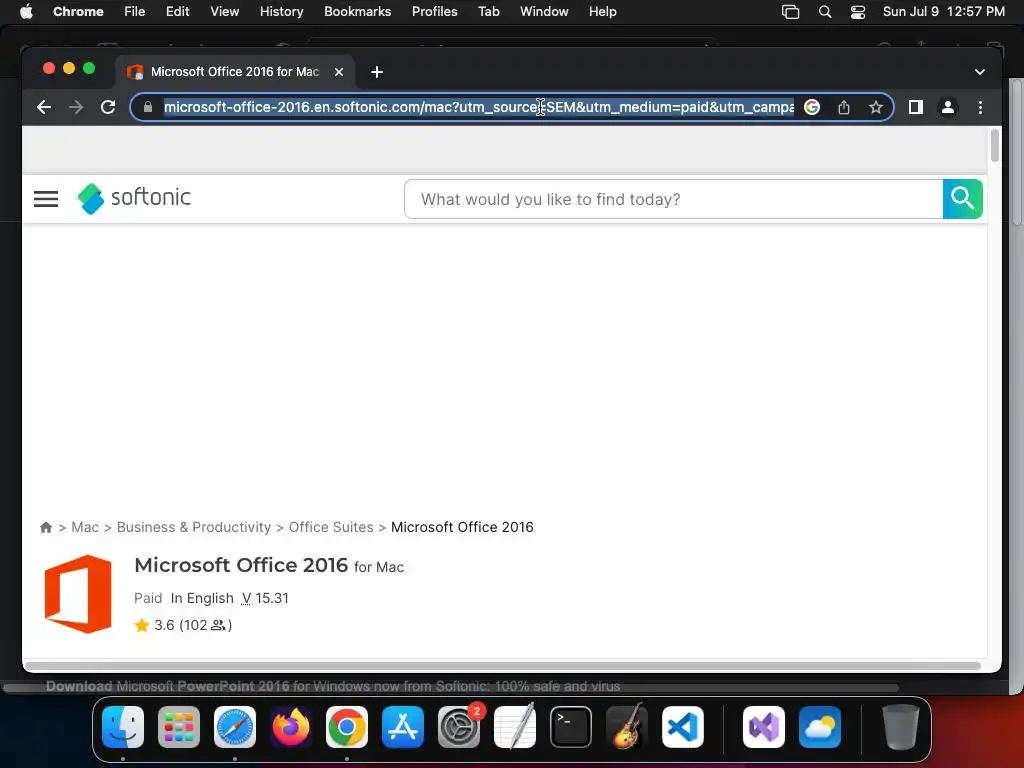The width and height of the screenshot is (1024, 768).
Task: Open Terminal from dock
Action: point(571,727)
